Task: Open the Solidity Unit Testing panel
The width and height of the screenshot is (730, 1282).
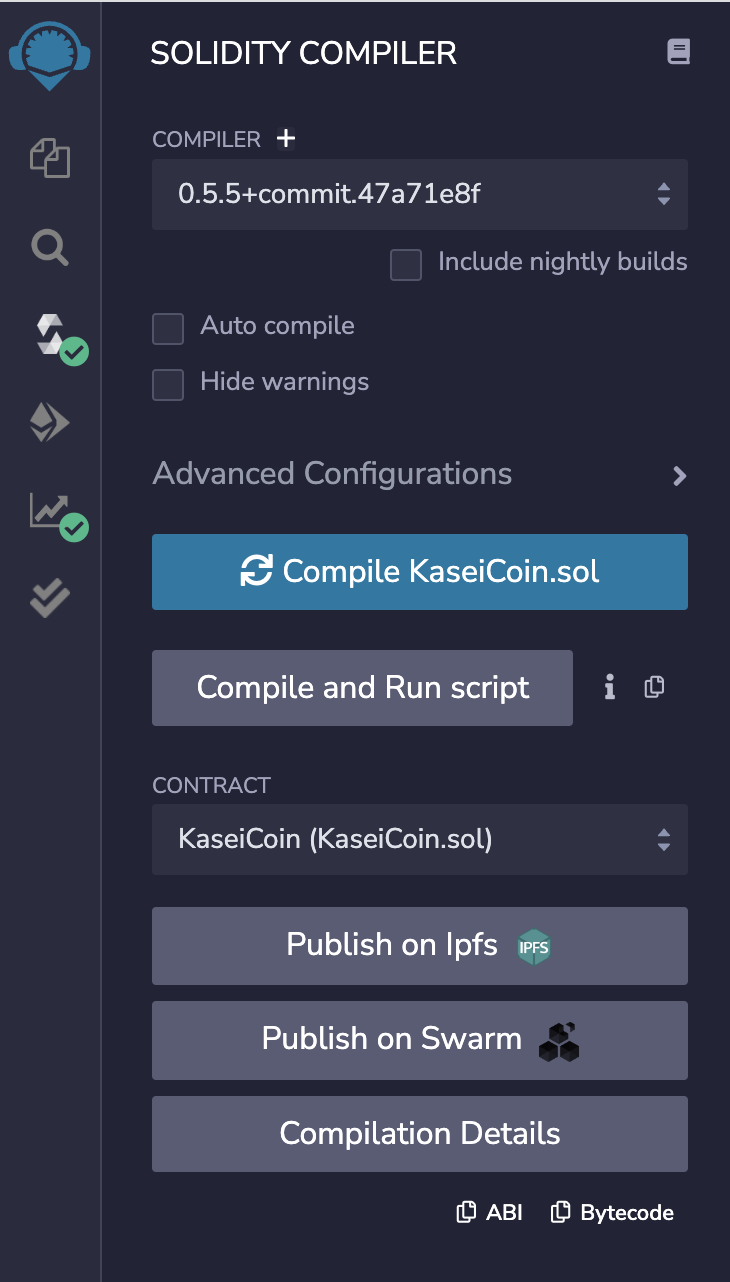Action: tap(49, 597)
